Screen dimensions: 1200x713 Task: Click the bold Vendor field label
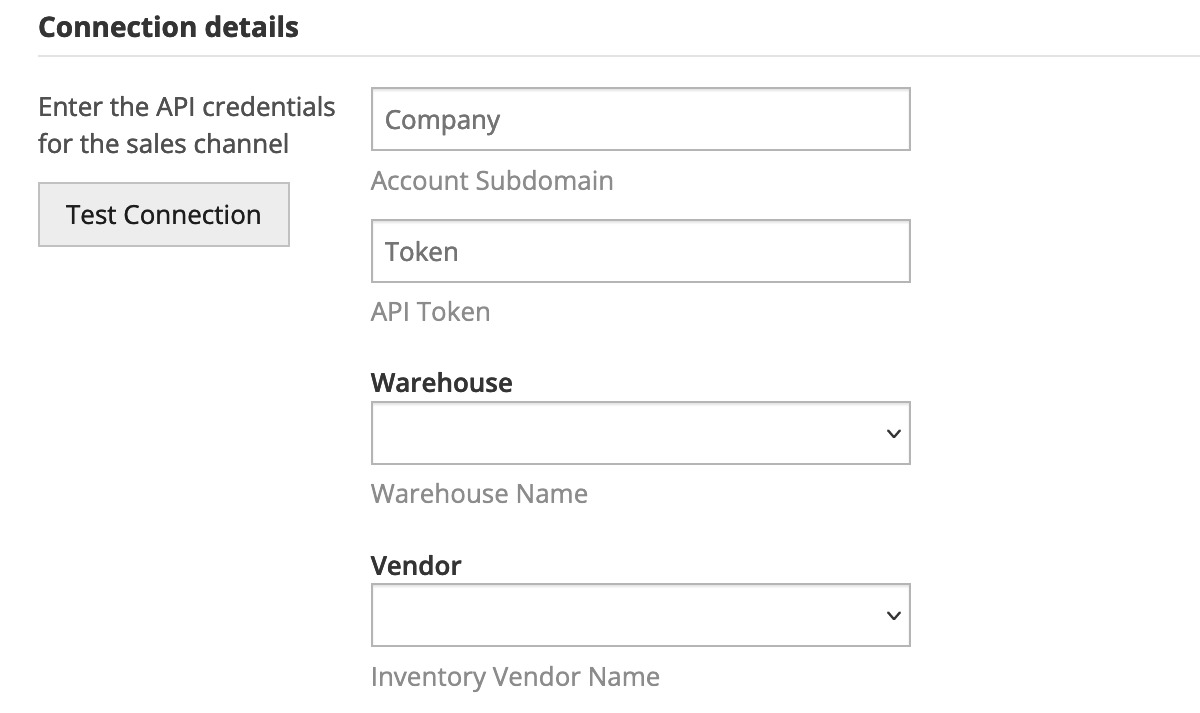click(416, 566)
